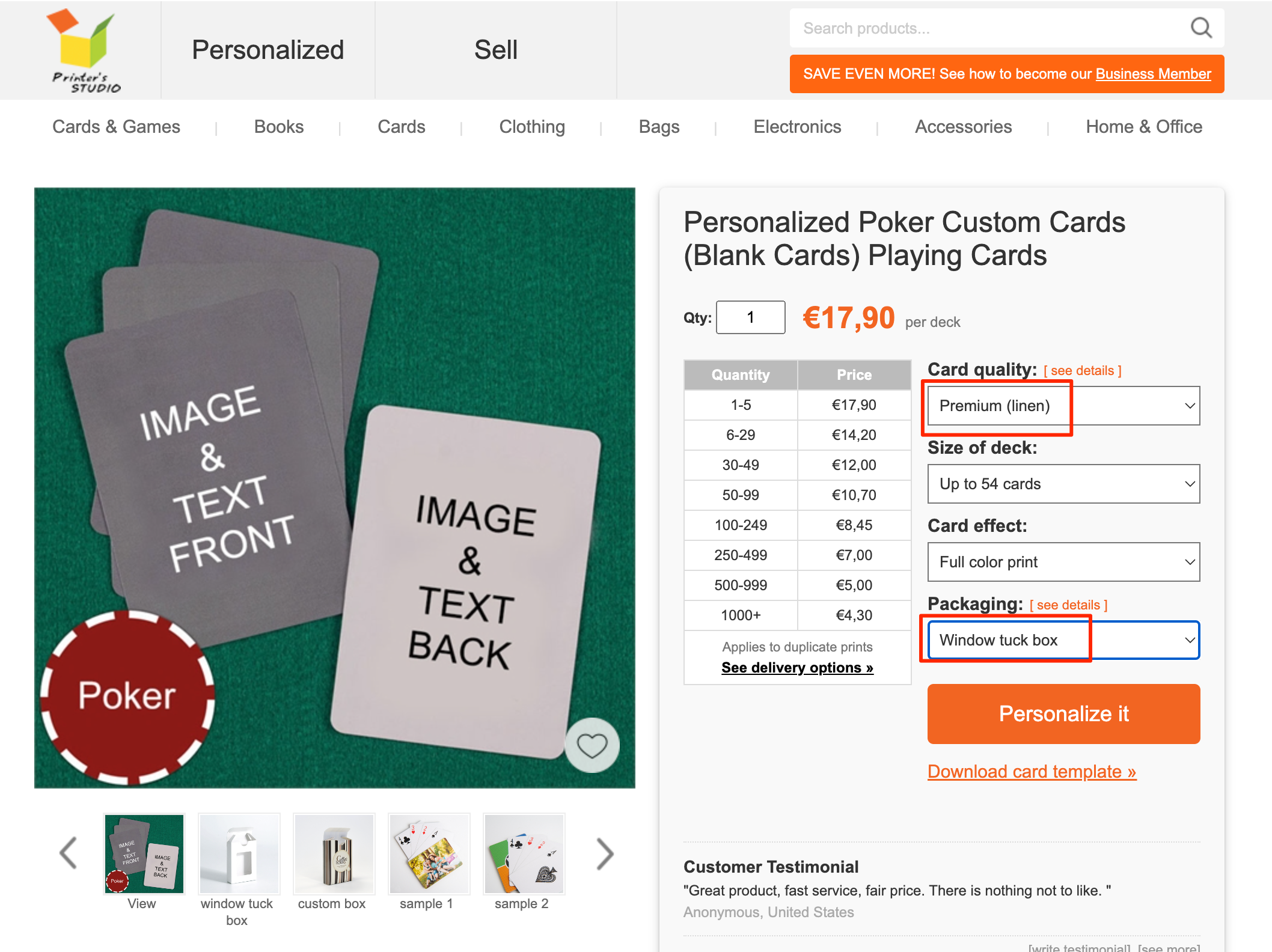
Task: Open the Personalized menu
Action: (x=268, y=50)
